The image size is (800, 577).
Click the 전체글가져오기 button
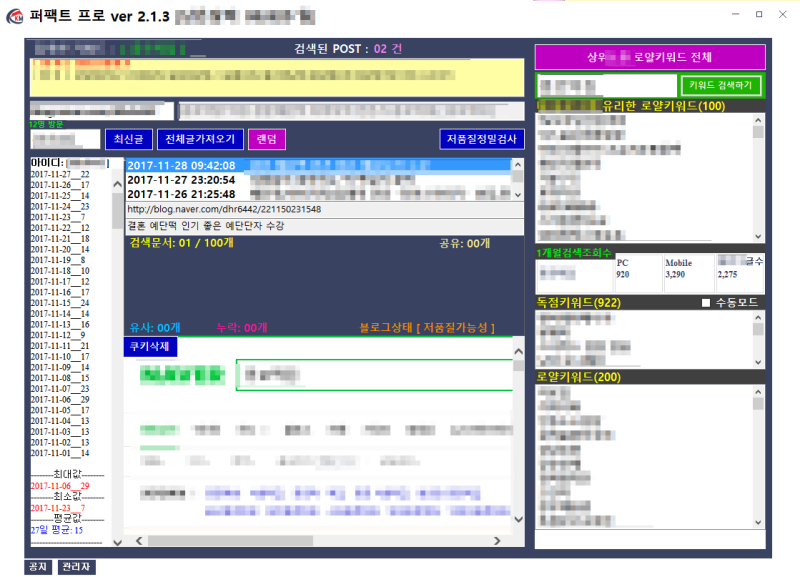(200, 139)
